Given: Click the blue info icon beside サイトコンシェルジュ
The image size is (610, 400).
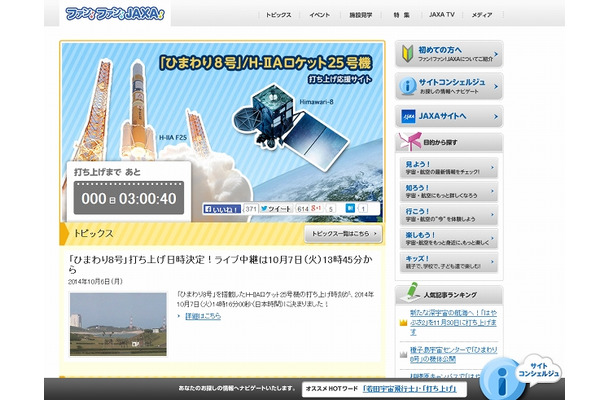Looking at the screenshot, I should [x=408, y=86].
